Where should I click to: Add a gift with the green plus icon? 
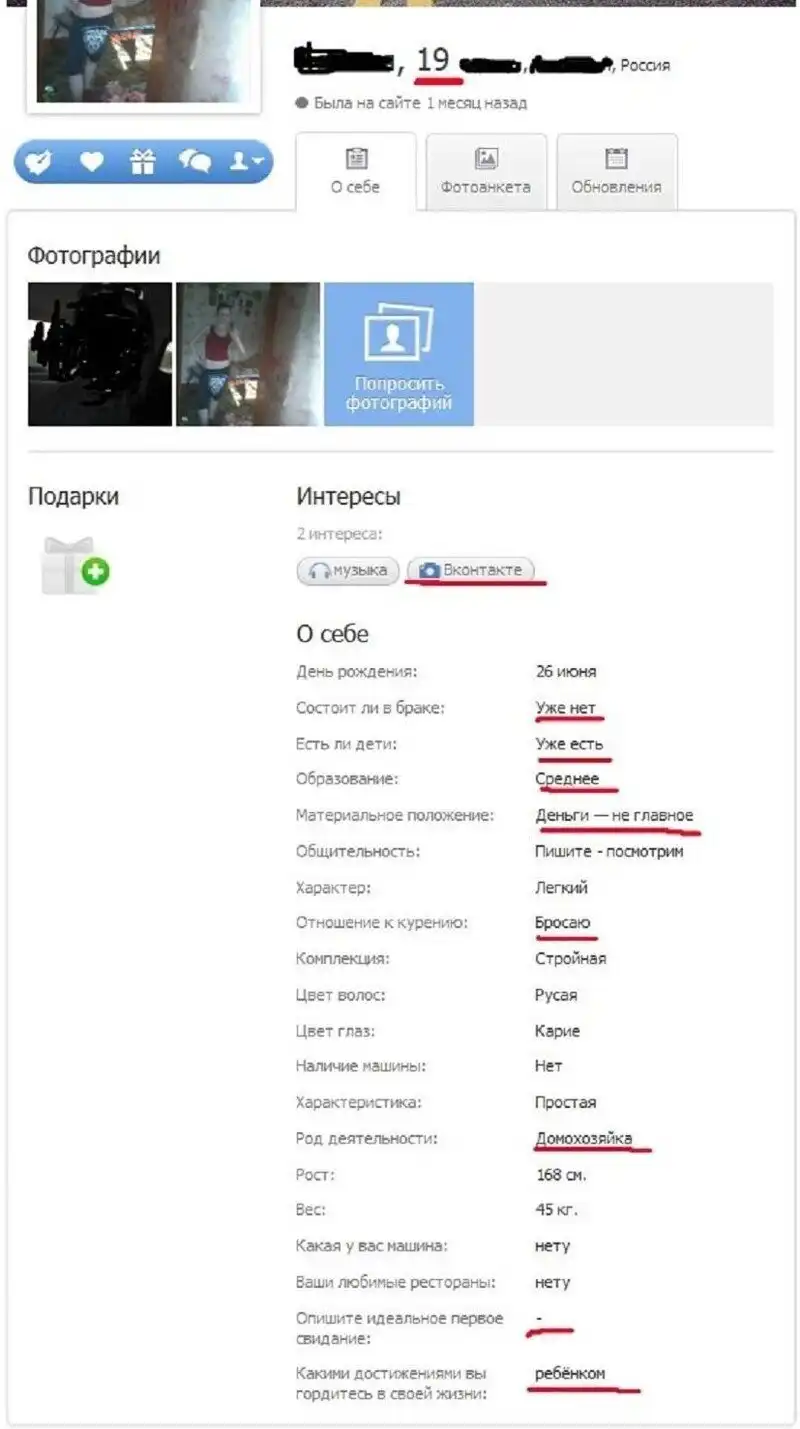click(x=97, y=572)
